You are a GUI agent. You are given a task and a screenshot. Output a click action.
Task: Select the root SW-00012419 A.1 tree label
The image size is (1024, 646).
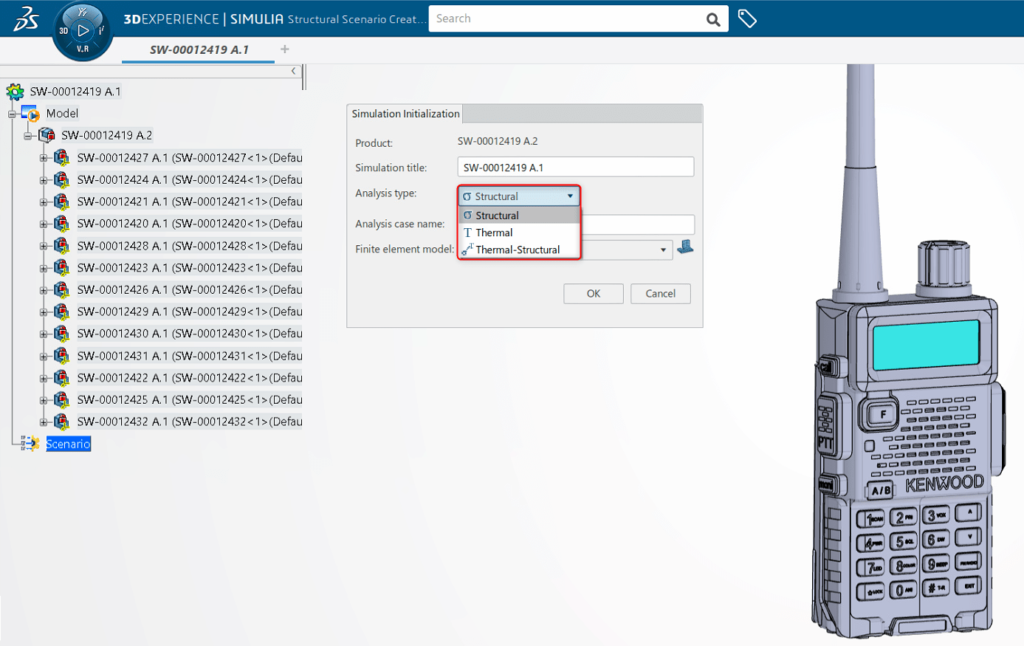point(75,91)
